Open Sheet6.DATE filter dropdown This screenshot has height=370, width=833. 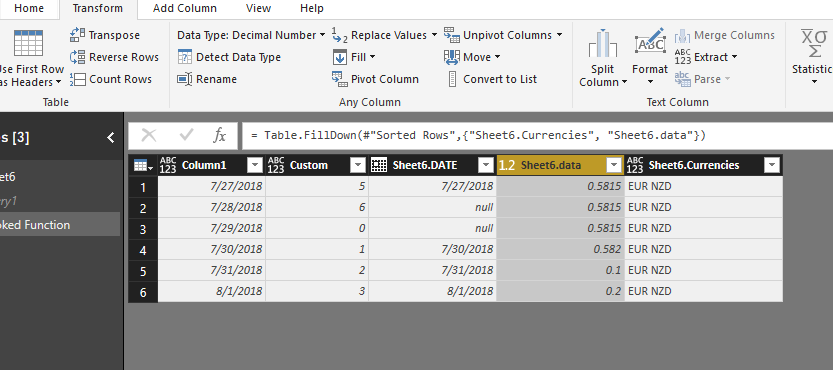point(486,165)
